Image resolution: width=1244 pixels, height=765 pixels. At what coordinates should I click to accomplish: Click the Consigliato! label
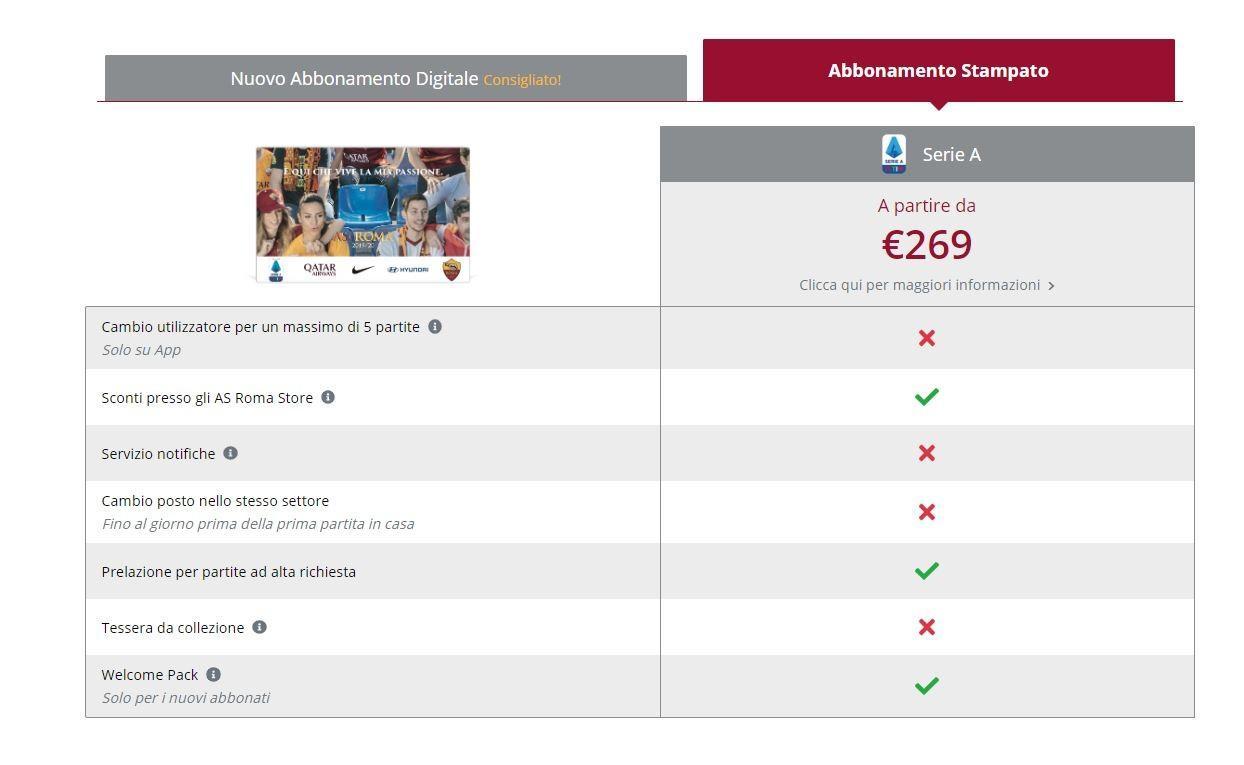(522, 80)
